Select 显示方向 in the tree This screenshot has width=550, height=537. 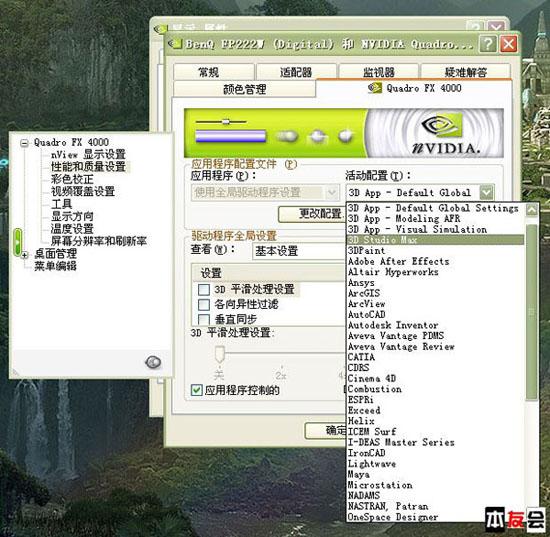tap(72, 216)
